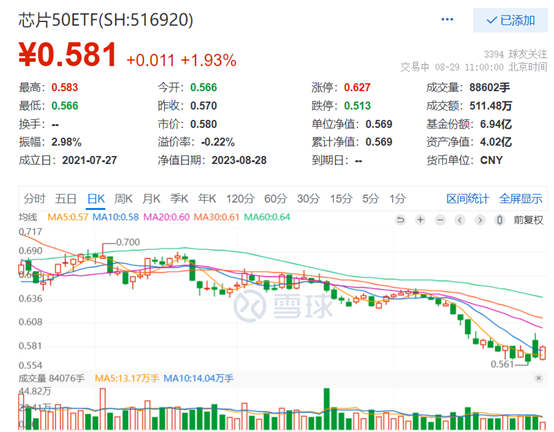Zoom out the chart with minus icon
This screenshot has width=554, height=432.
pyautogui.click(x=440, y=220)
